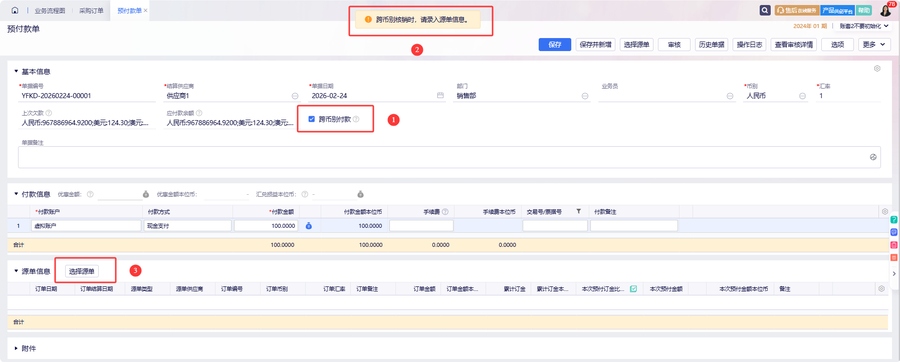The image size is (900, 362).
Task: Open column settings gear of payment table
Action: point(885,212)
